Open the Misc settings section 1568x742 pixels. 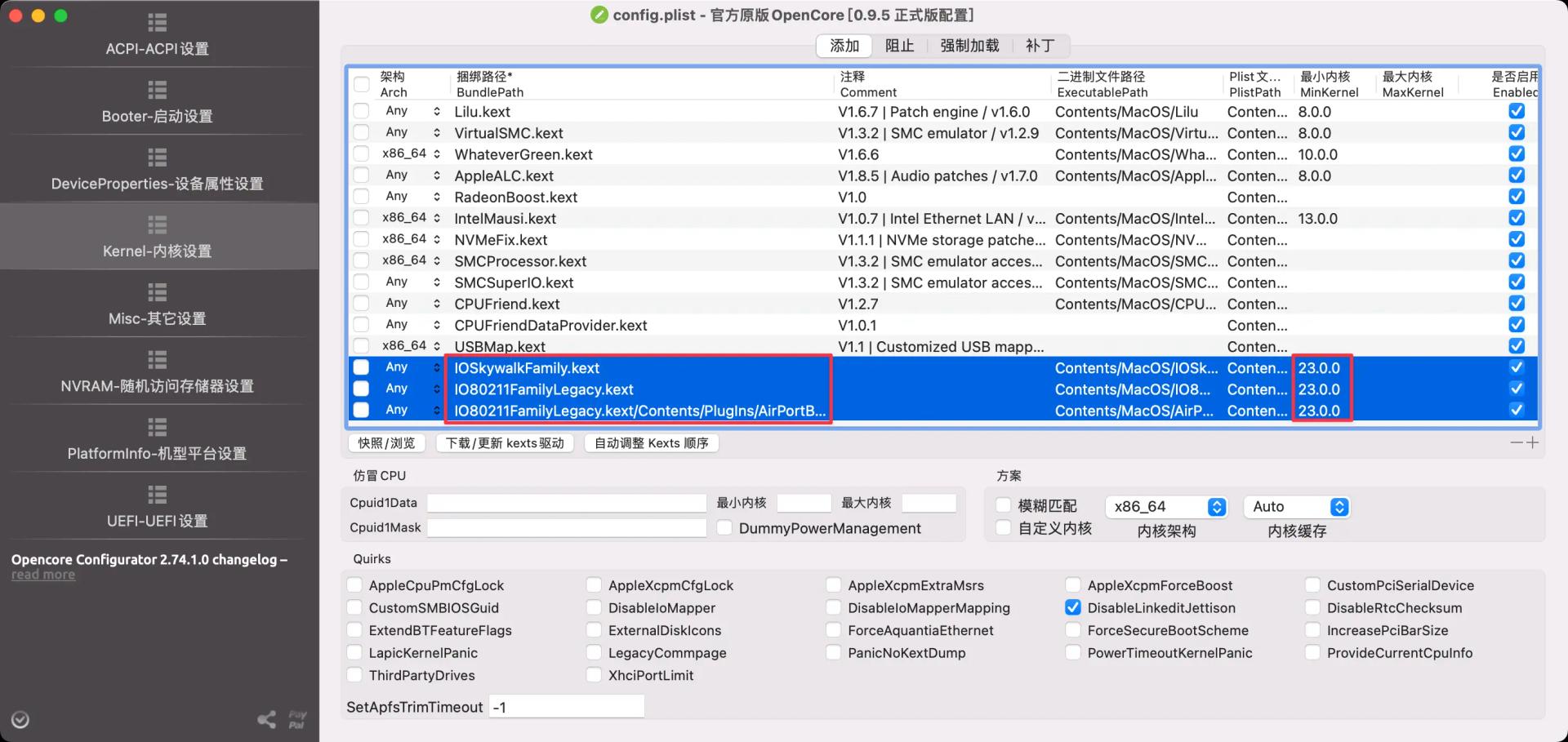pyautogui.click(x=158, y=304)
